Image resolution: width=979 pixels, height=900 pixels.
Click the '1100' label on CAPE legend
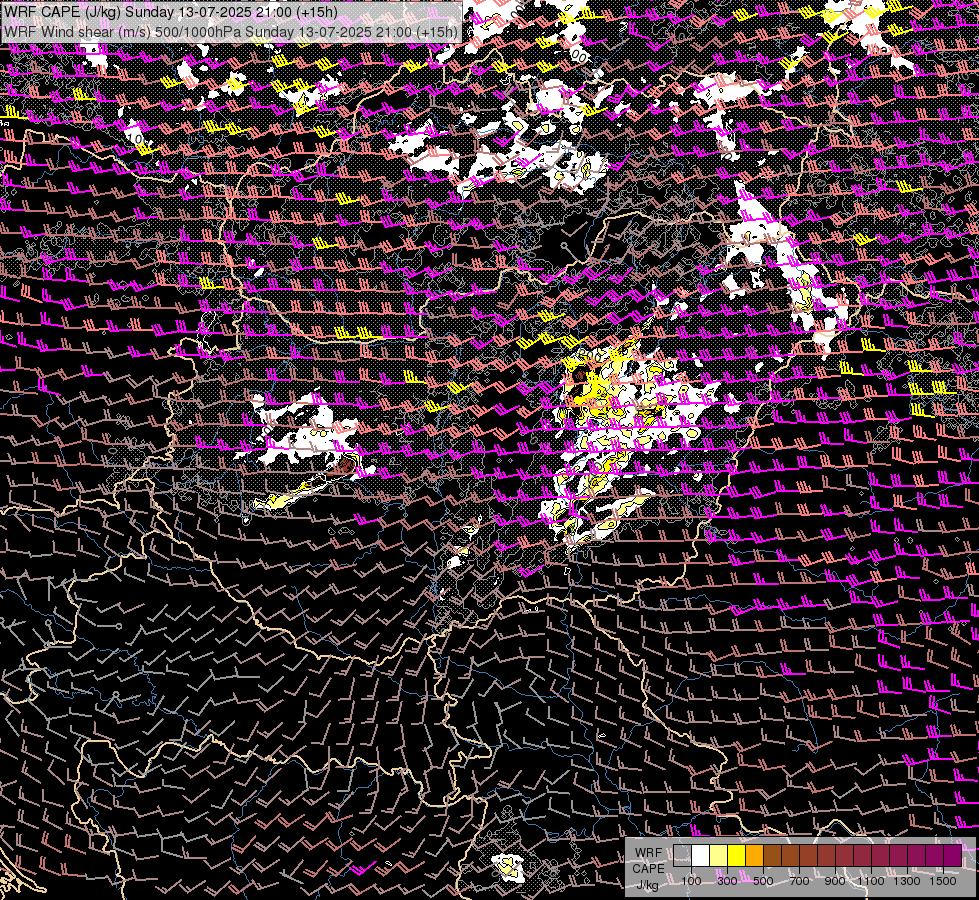click(871, 881)
